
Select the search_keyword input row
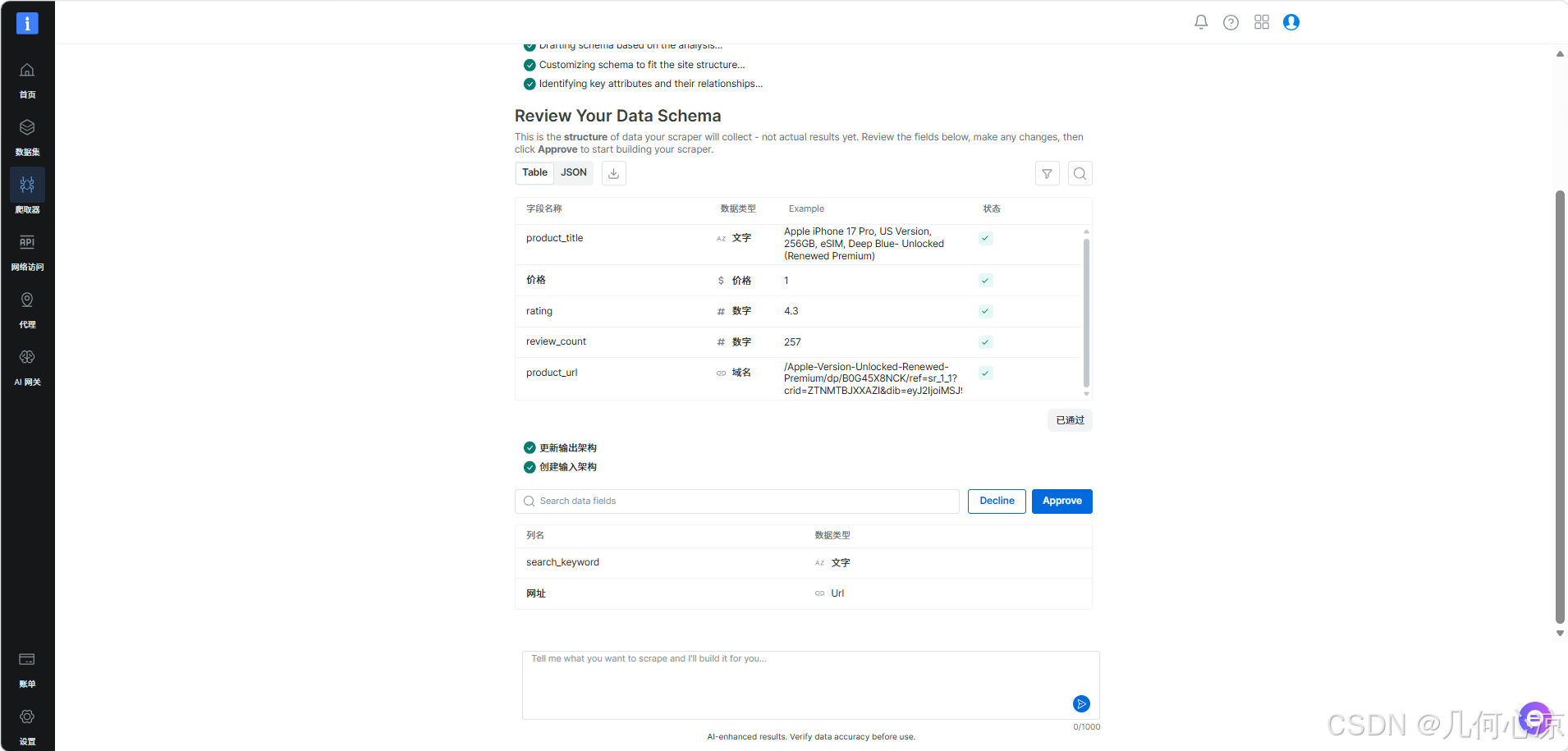pyautogui.click(x=803, y=562)
